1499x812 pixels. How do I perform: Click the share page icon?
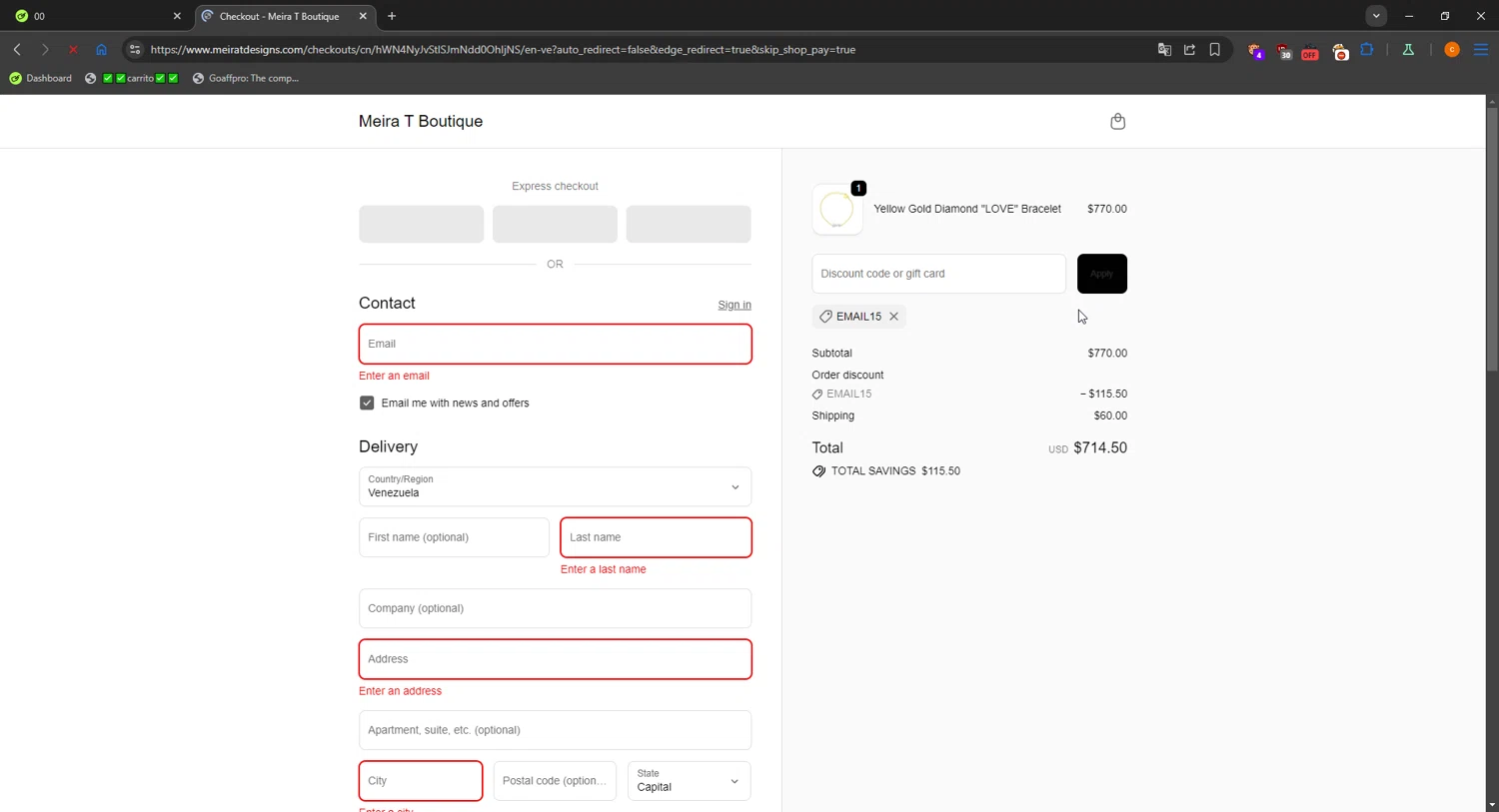[x=1189, y=49]
